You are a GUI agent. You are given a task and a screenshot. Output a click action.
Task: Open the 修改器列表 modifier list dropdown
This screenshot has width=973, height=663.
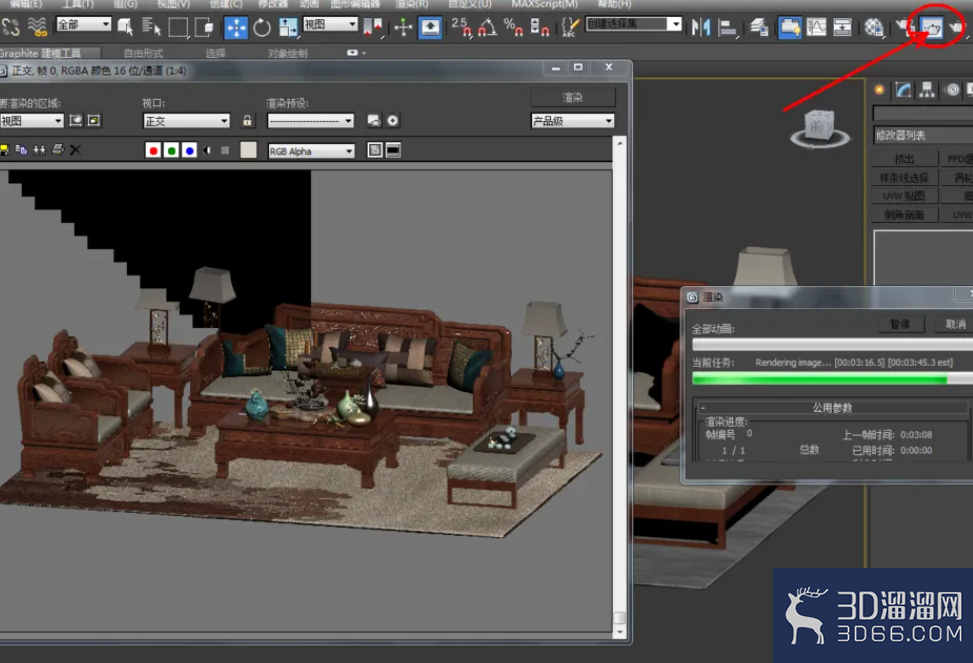(923, 135)
